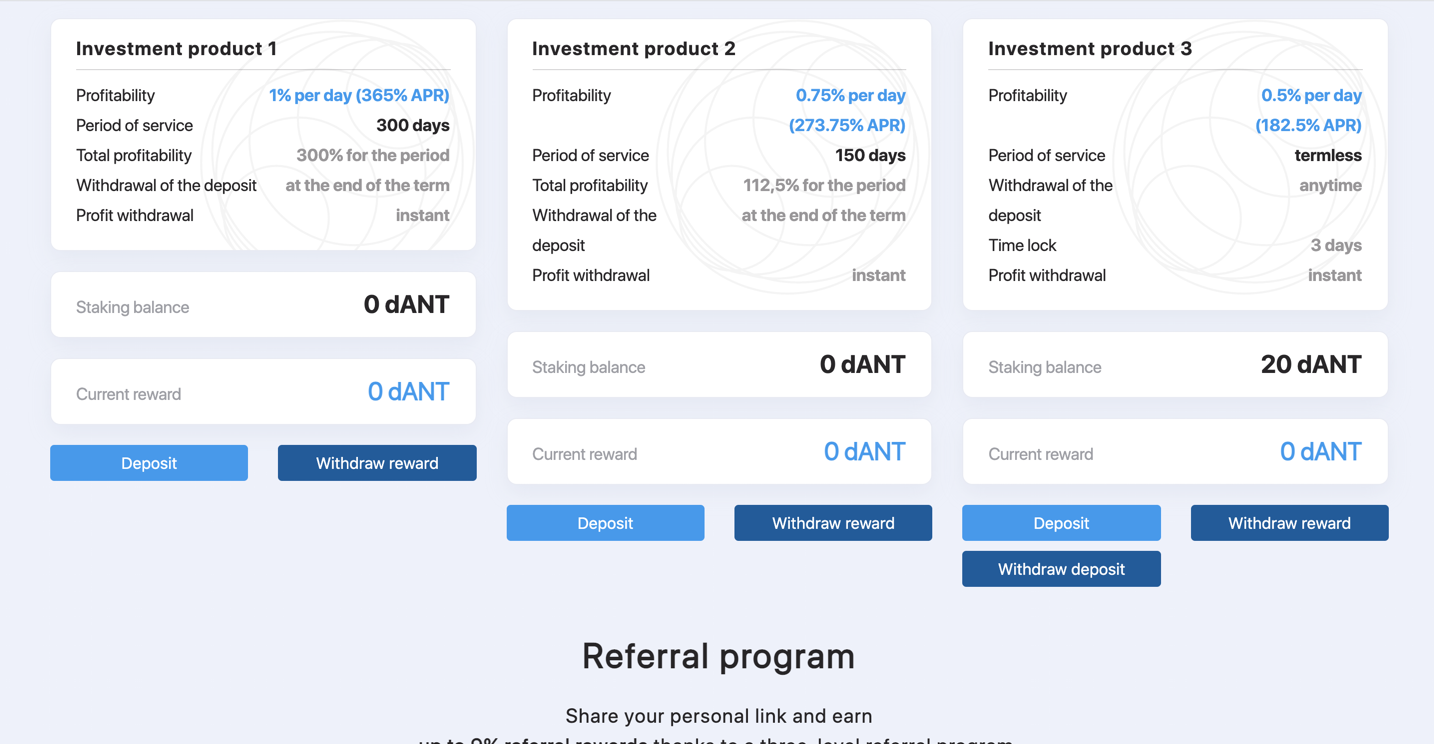1435x744 pixels.
Task: Click "Share your personal link and earn" text
Action: 718,716
